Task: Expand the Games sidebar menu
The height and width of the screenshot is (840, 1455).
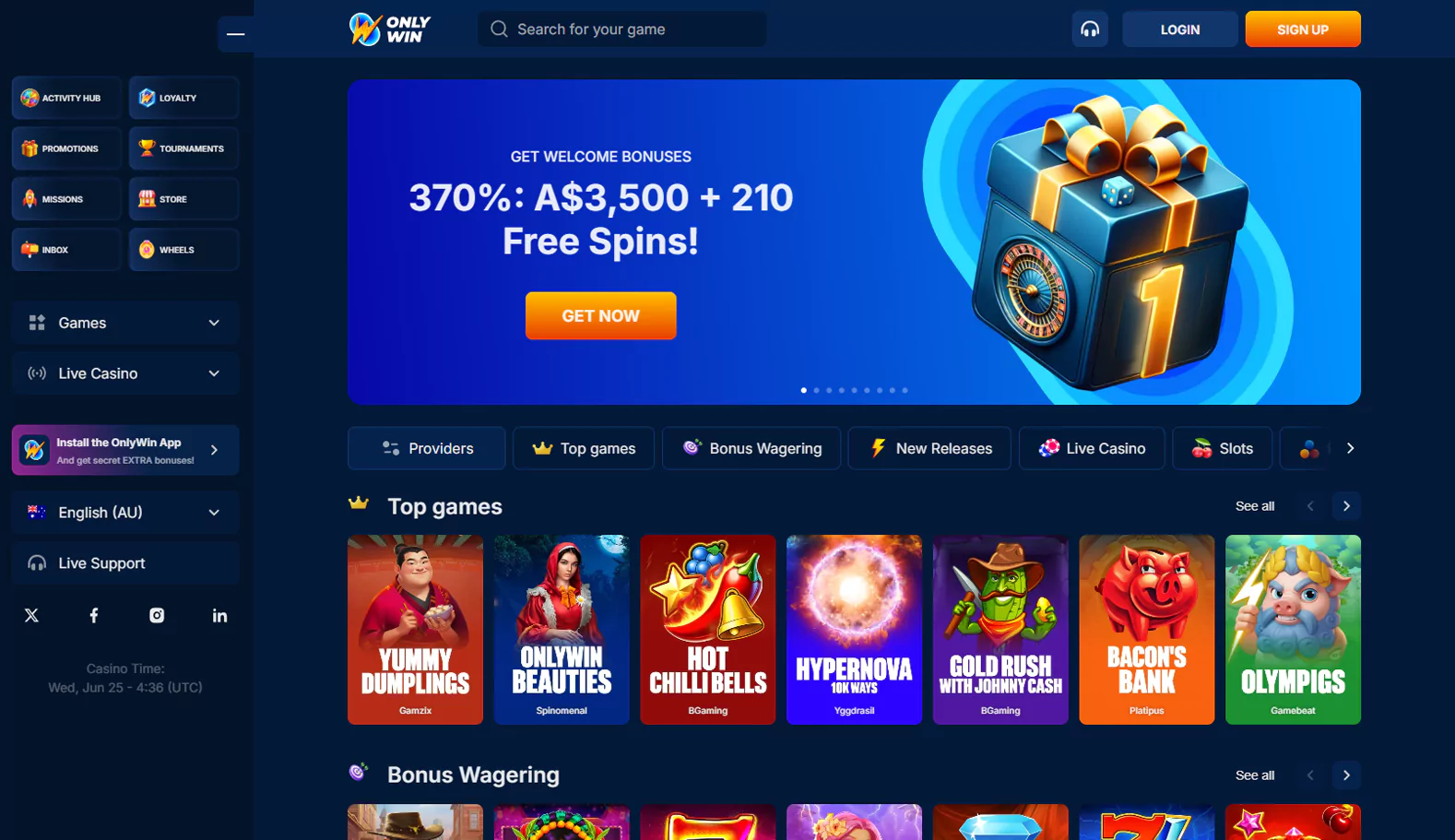Action: pyautogui.click(x=125, y=323)
